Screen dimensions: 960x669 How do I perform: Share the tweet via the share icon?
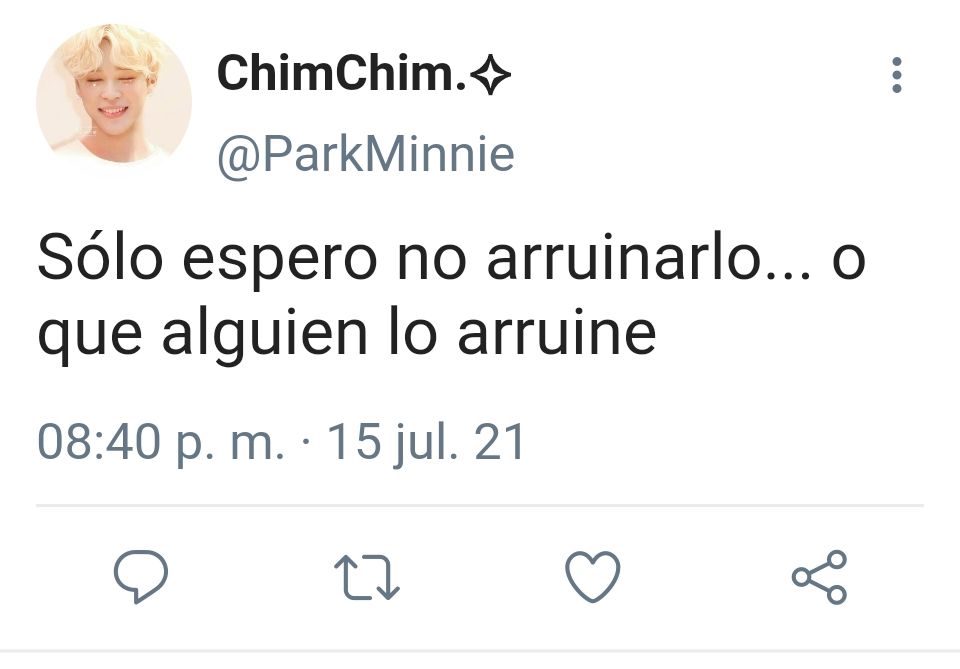click(819, 577)
